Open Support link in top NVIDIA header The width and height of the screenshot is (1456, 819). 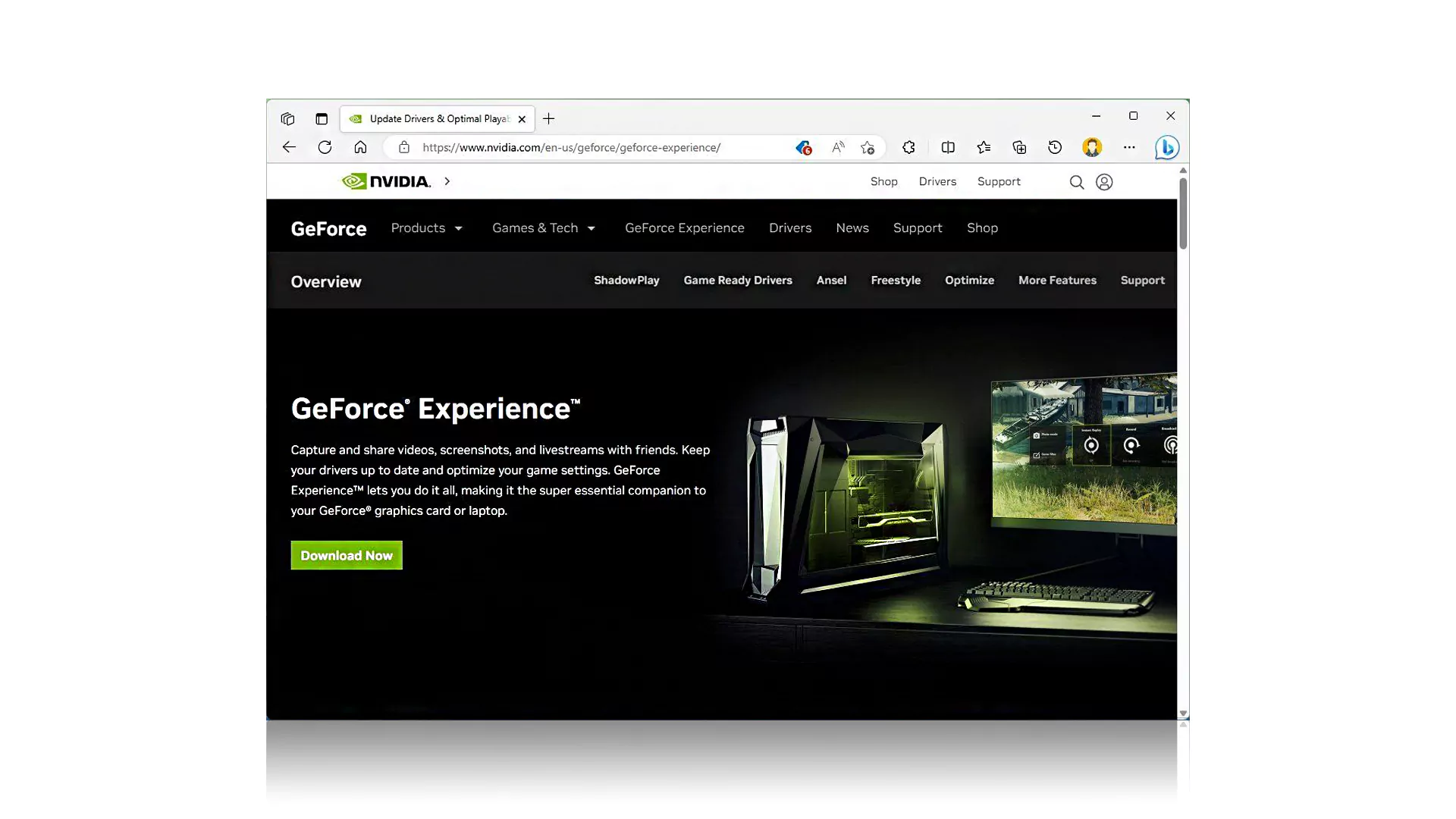point(999,182)
